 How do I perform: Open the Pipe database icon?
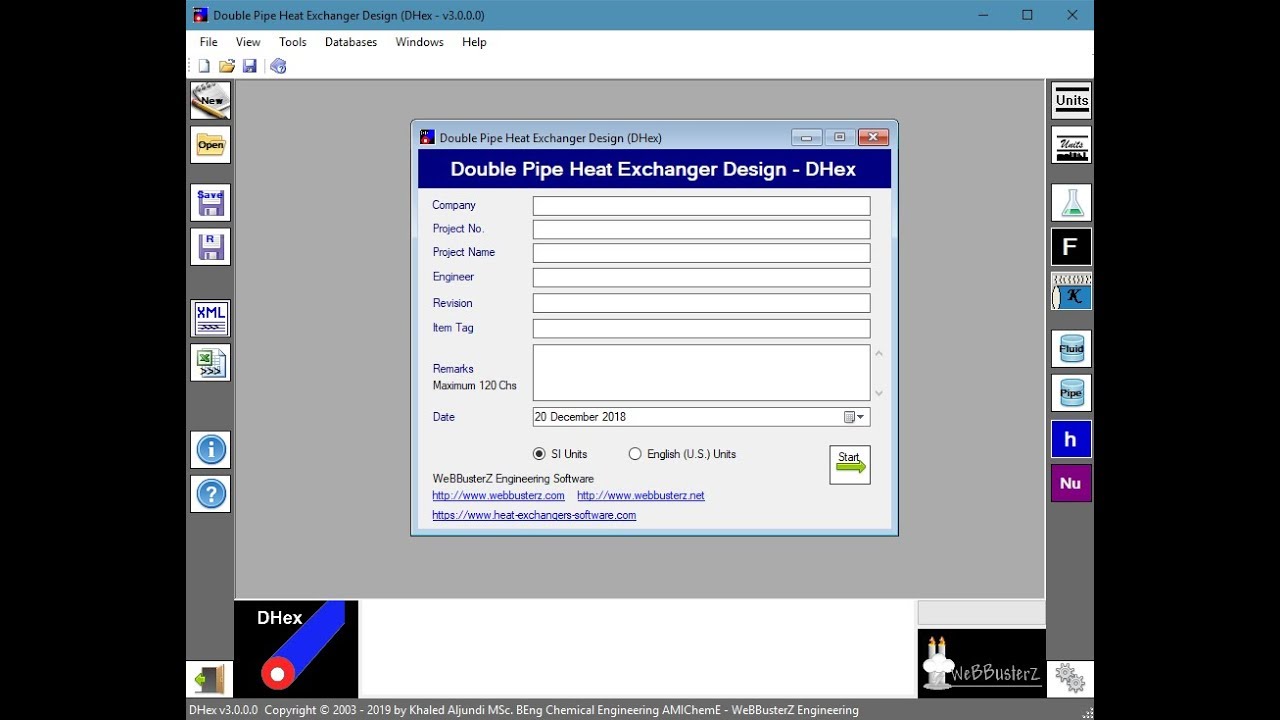1071,393
